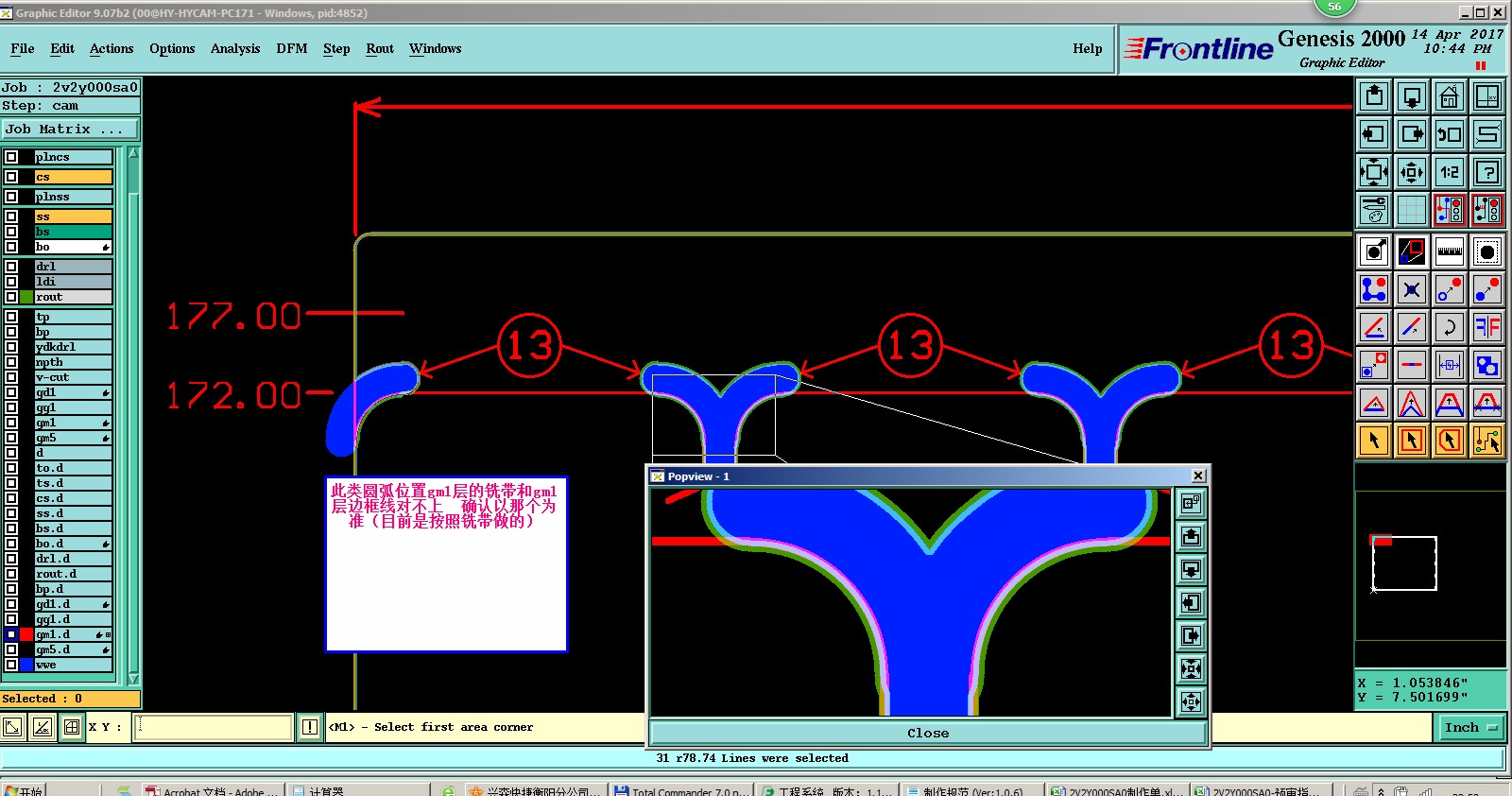Click the plain arrow select tool
The height and width of the screenshot is (796, 1512).
tap(1374, 441)
